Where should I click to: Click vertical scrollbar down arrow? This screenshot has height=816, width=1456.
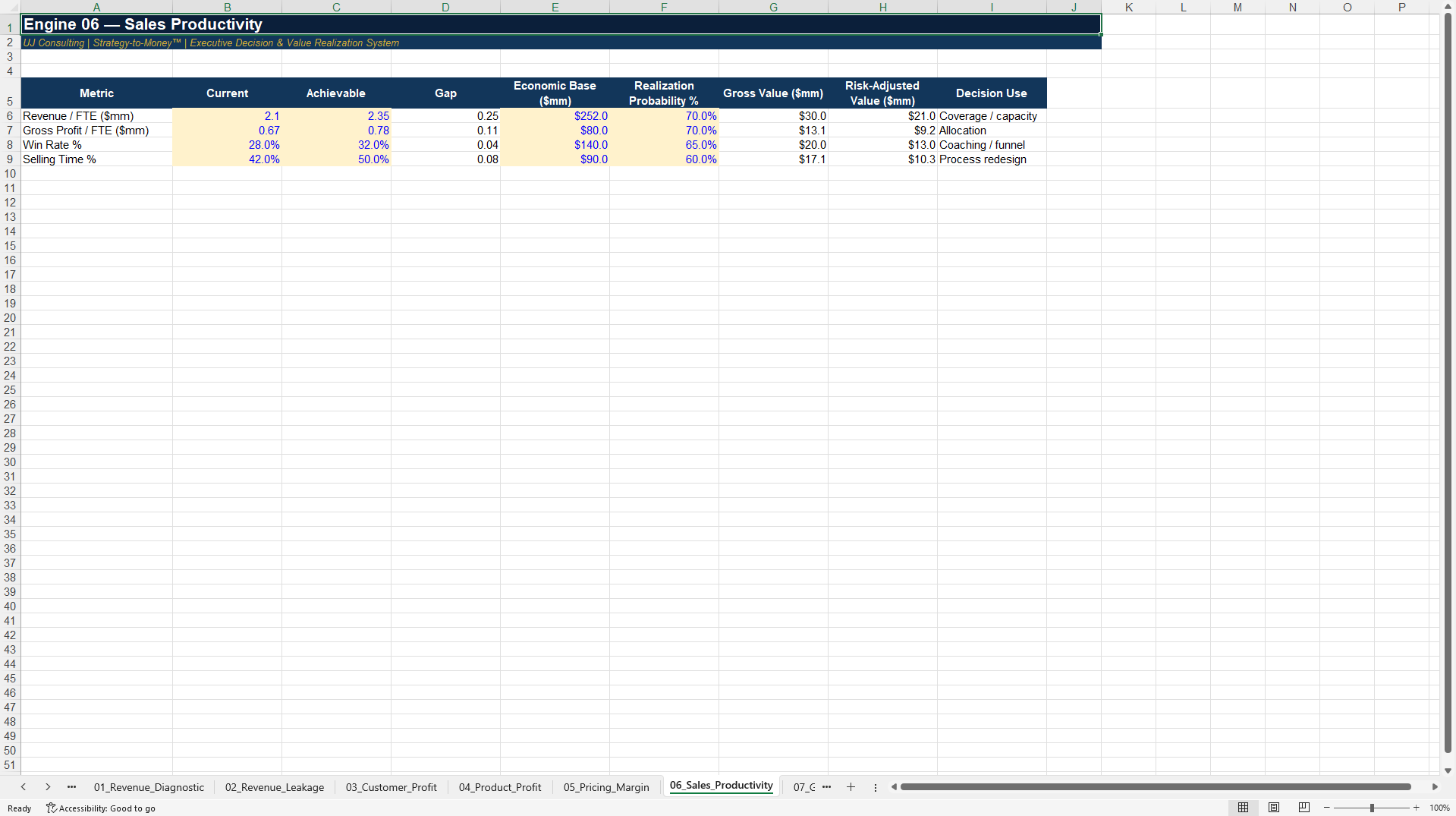(x=1448, y=770)
